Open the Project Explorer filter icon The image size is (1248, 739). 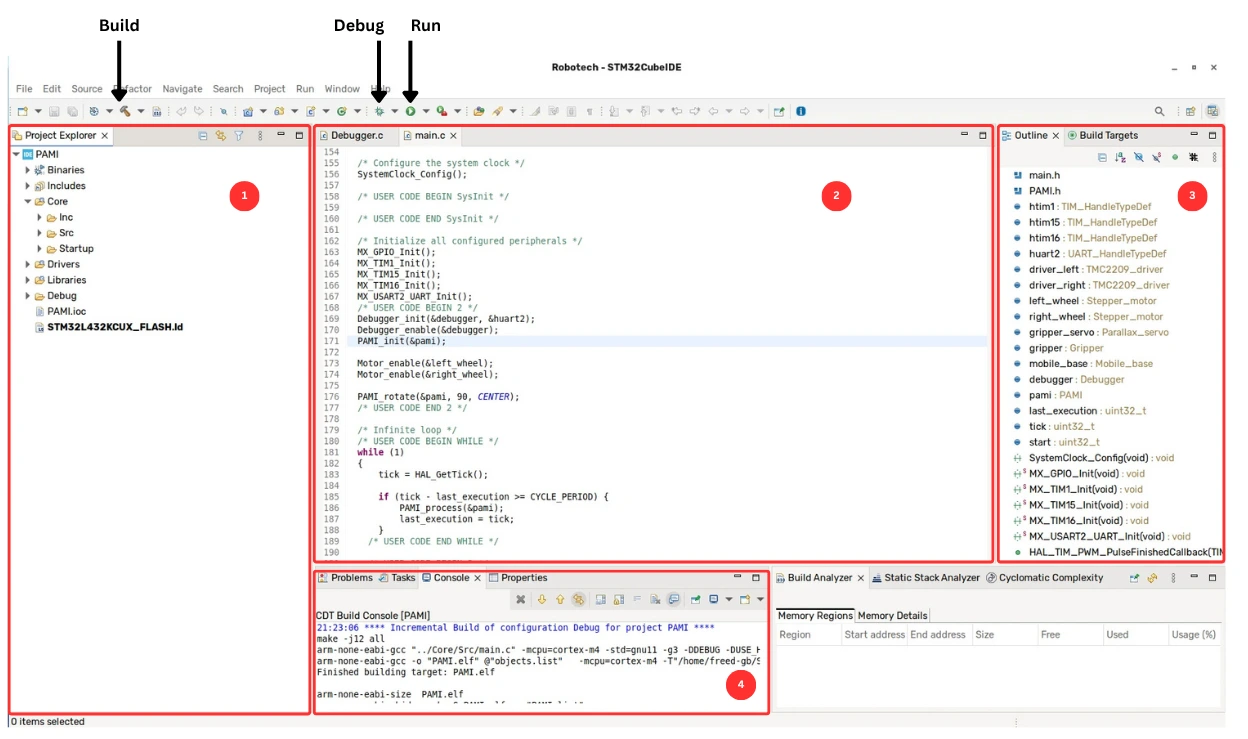[239, 135]
